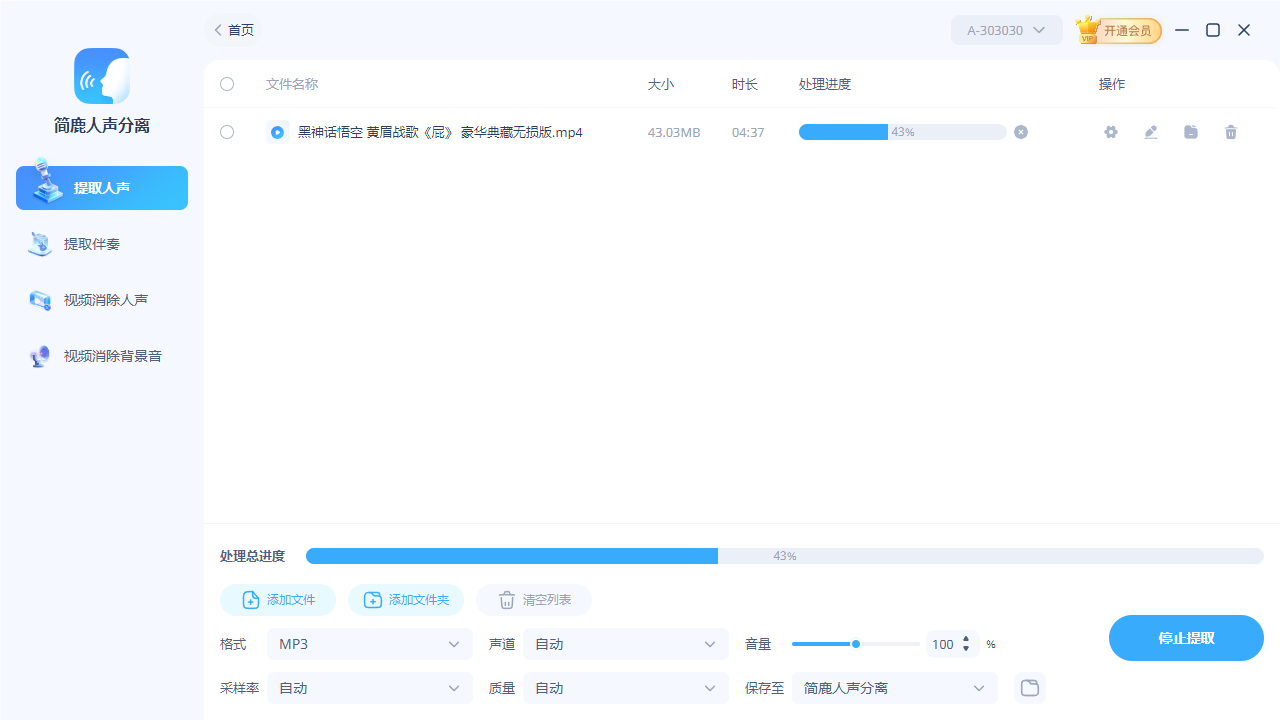1280x720 pixels.
Task: Open the A-303030 account dropdown
Action: click(x=1006, y=30)
